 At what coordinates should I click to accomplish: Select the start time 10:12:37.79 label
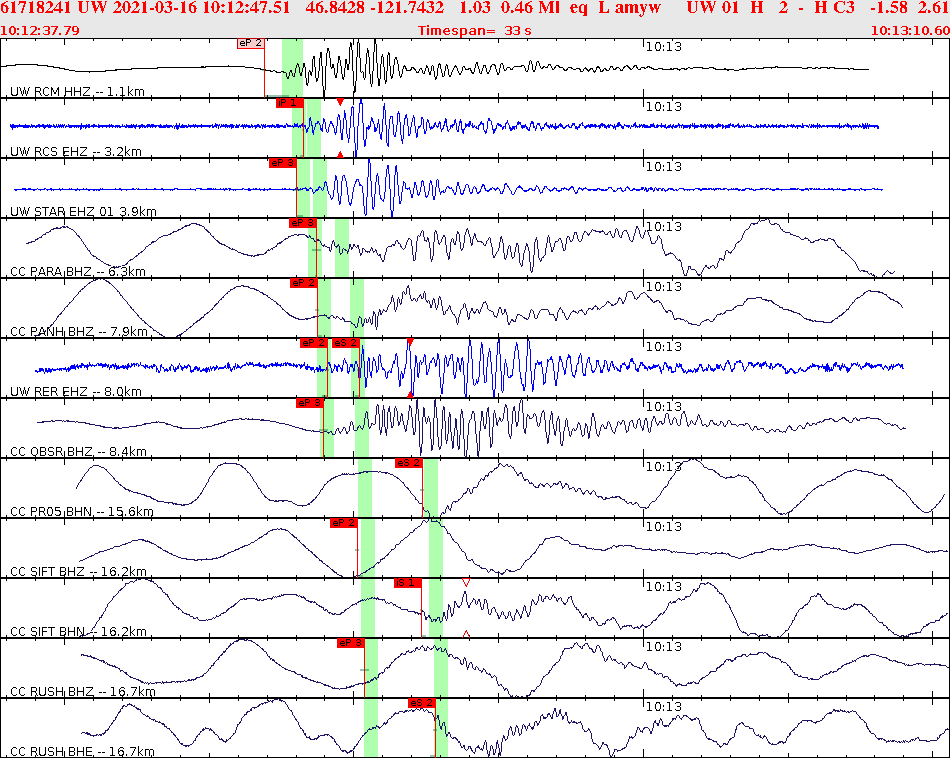(x=38, y=27)
